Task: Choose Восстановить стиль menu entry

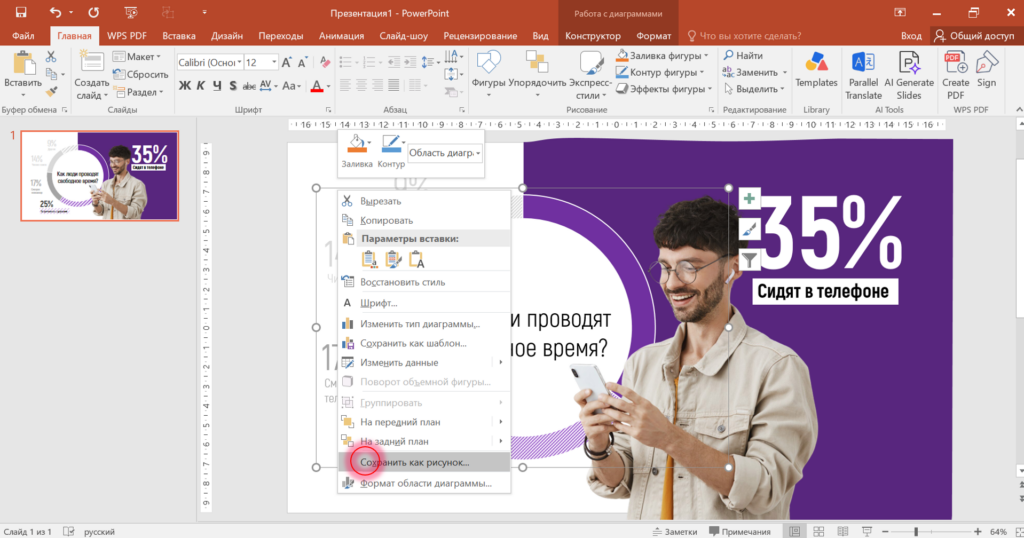Action: (424, 282)
